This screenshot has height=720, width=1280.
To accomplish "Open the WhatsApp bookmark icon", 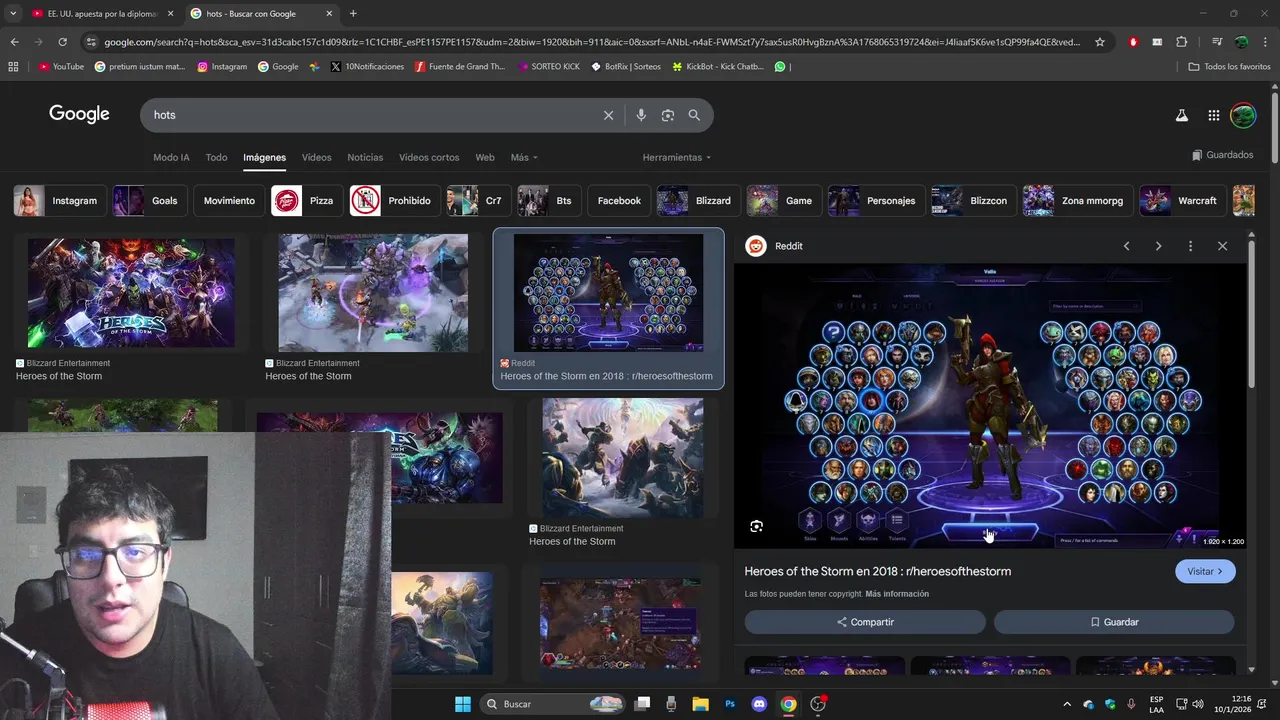I will click(780, 67).
